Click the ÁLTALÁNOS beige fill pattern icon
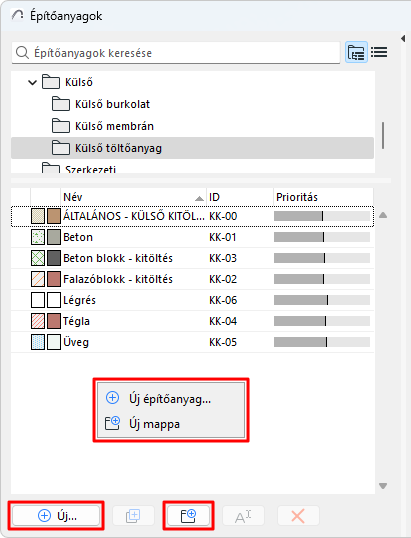 38,216
